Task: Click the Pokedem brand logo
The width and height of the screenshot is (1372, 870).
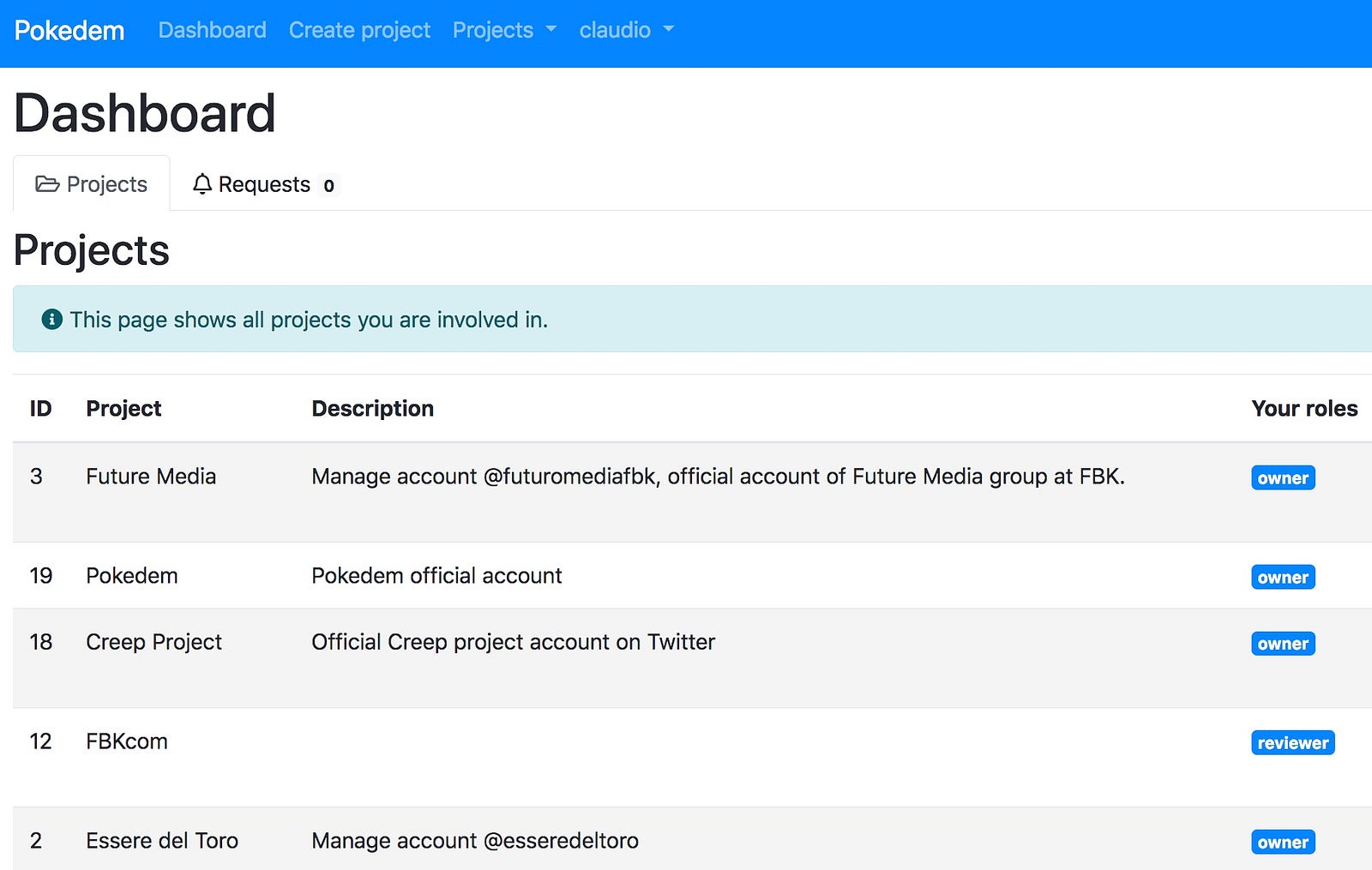Action: coord(69,31)
